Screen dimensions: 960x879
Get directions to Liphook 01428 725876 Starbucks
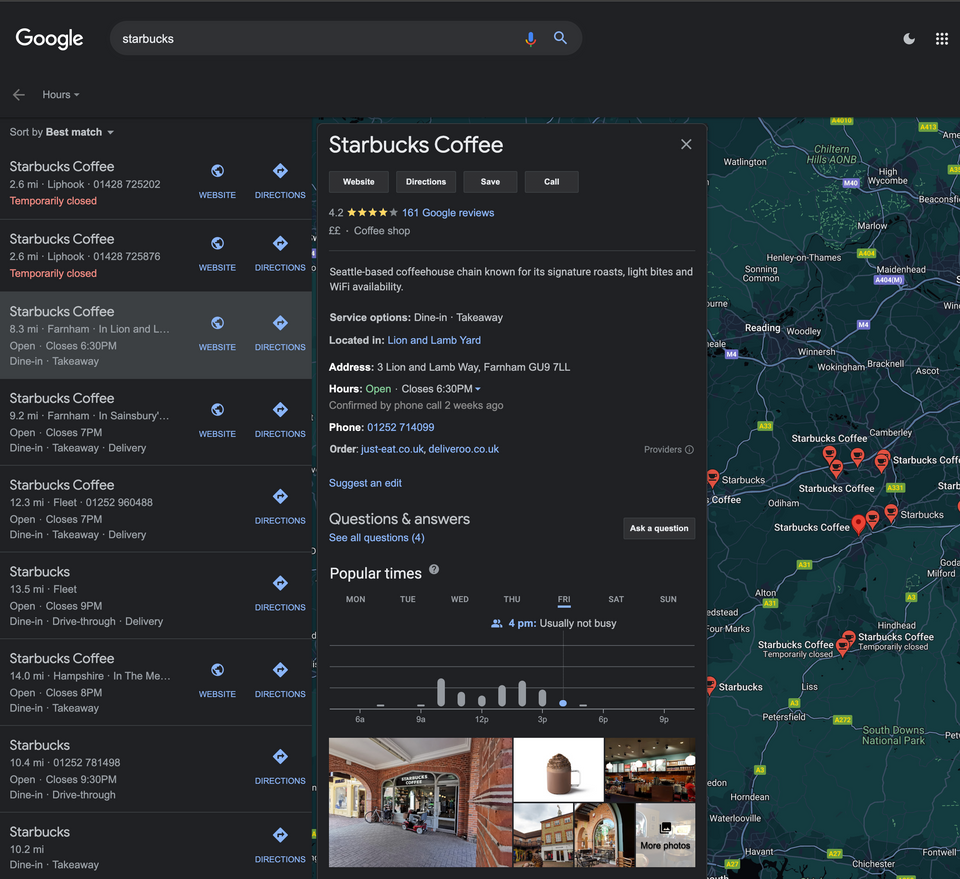[280, 254]
